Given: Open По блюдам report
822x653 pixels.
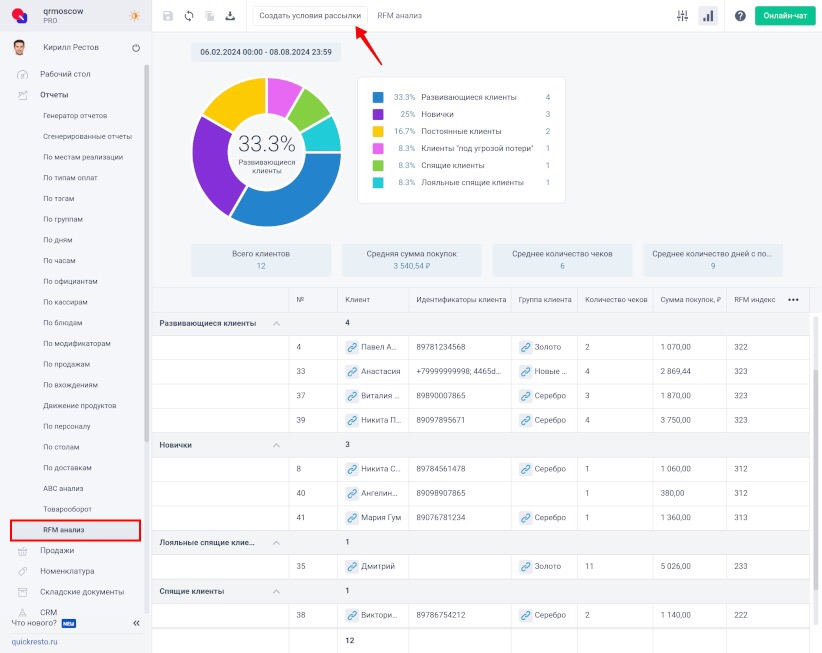Looking at the screenshot, I should 62,323.
